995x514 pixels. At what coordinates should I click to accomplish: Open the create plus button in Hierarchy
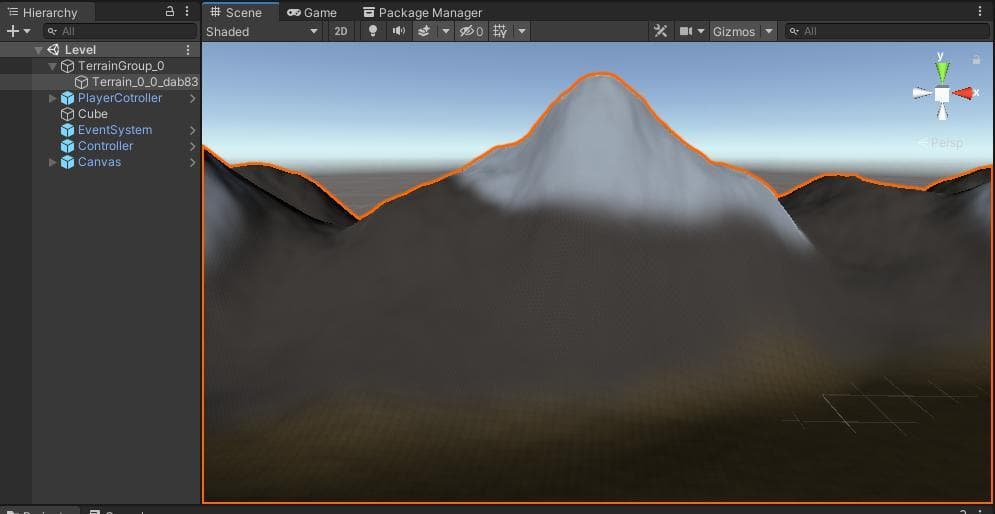[x=18, y=31]
